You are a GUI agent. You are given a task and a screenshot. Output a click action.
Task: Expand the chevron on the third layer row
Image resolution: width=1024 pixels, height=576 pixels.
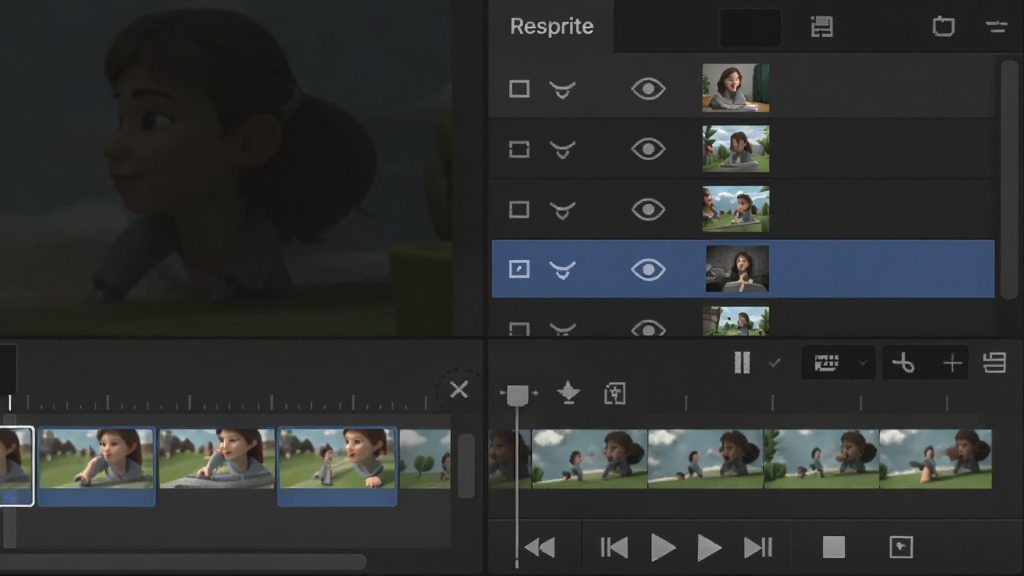(562, 210)
